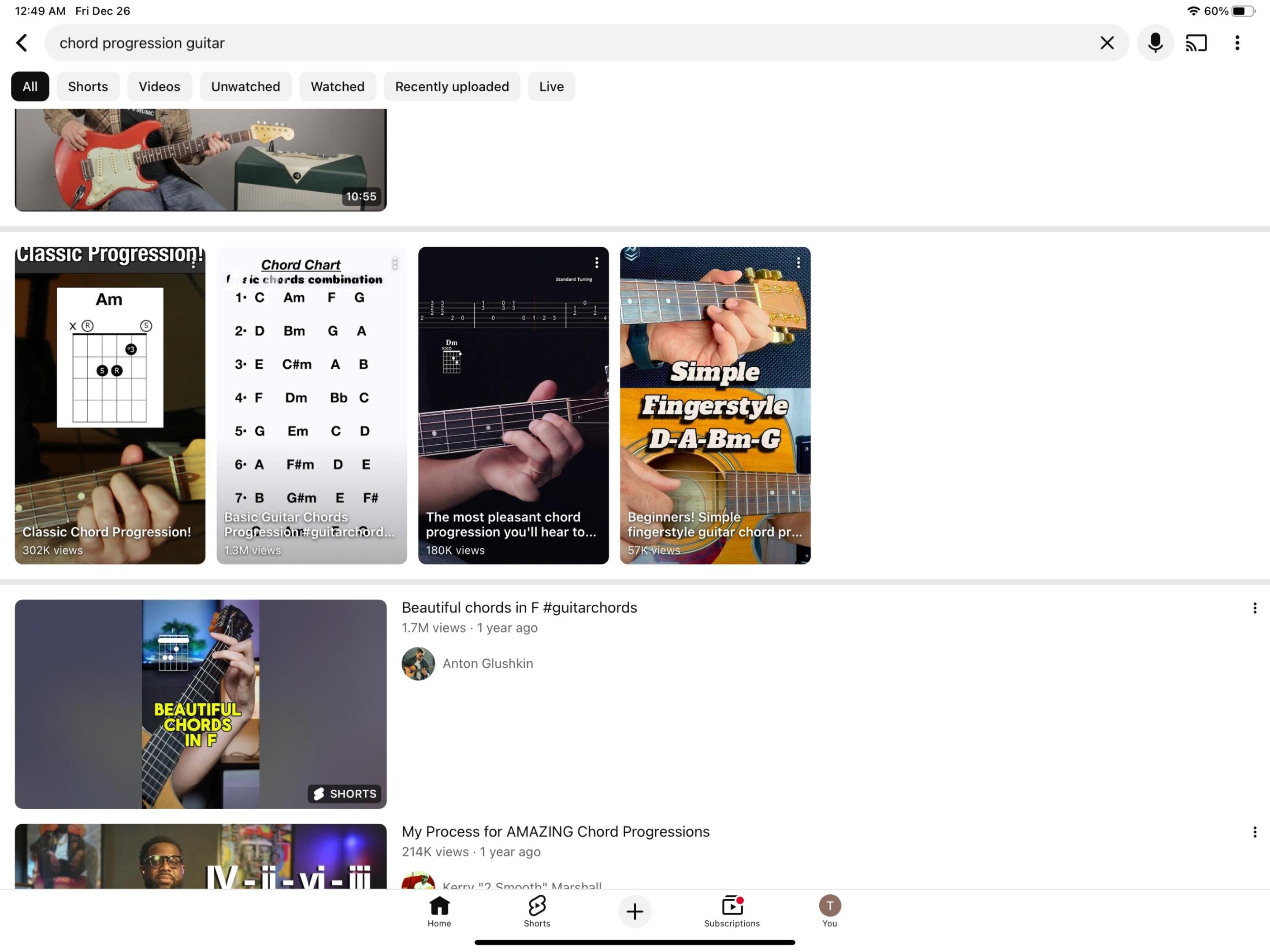Viewport: 1270px width, 952px height.
Task: Open the Subscriptions tab
Action: pyautogui.click(x=732, y=911)
